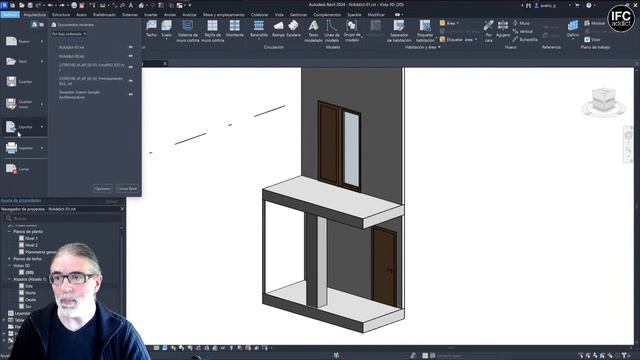
Task: Click the Definir work plane tool
Action: point(573,29)
